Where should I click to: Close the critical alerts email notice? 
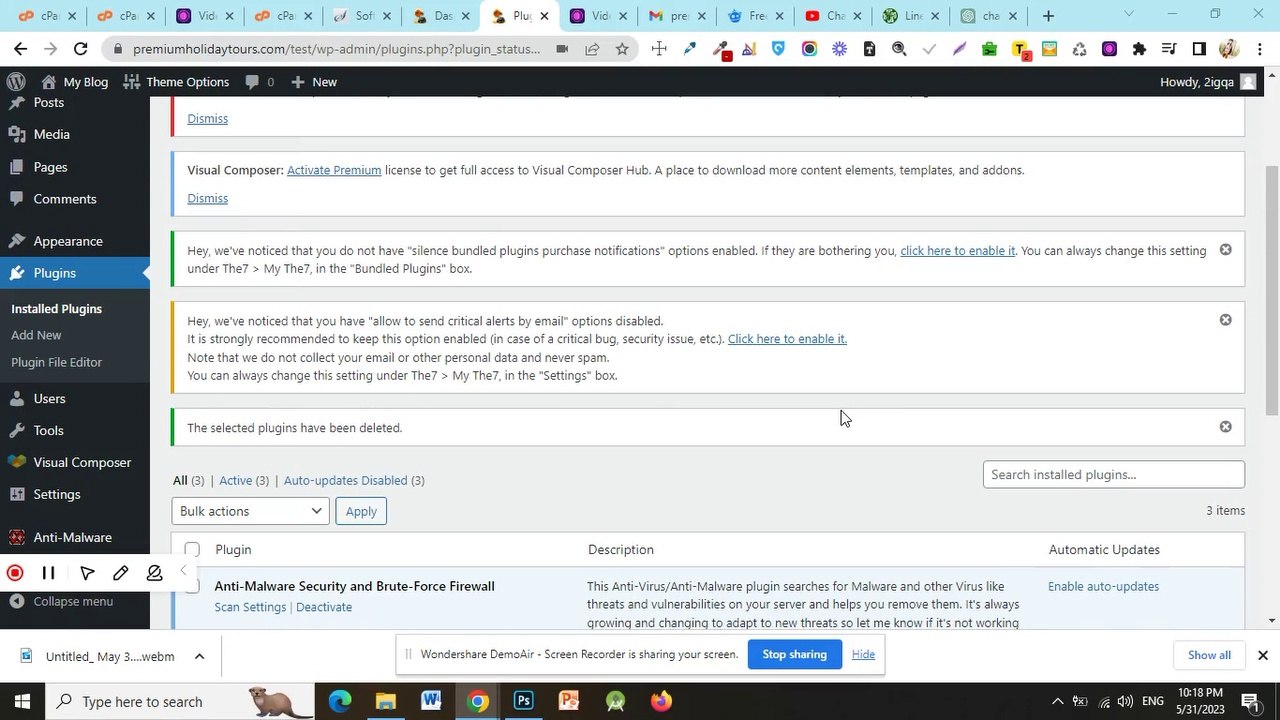[1225, 320]
